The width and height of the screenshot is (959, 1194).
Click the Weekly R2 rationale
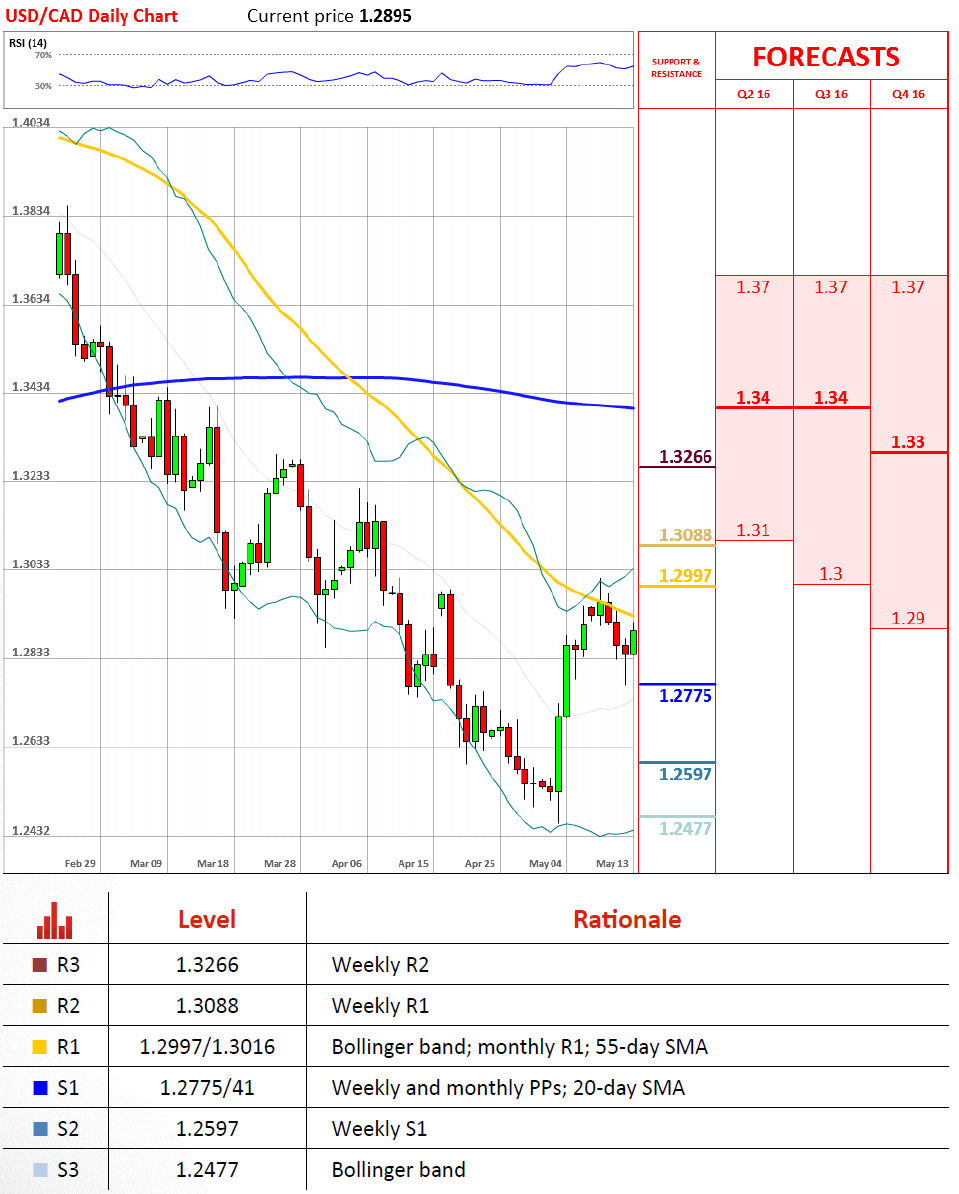381,966
